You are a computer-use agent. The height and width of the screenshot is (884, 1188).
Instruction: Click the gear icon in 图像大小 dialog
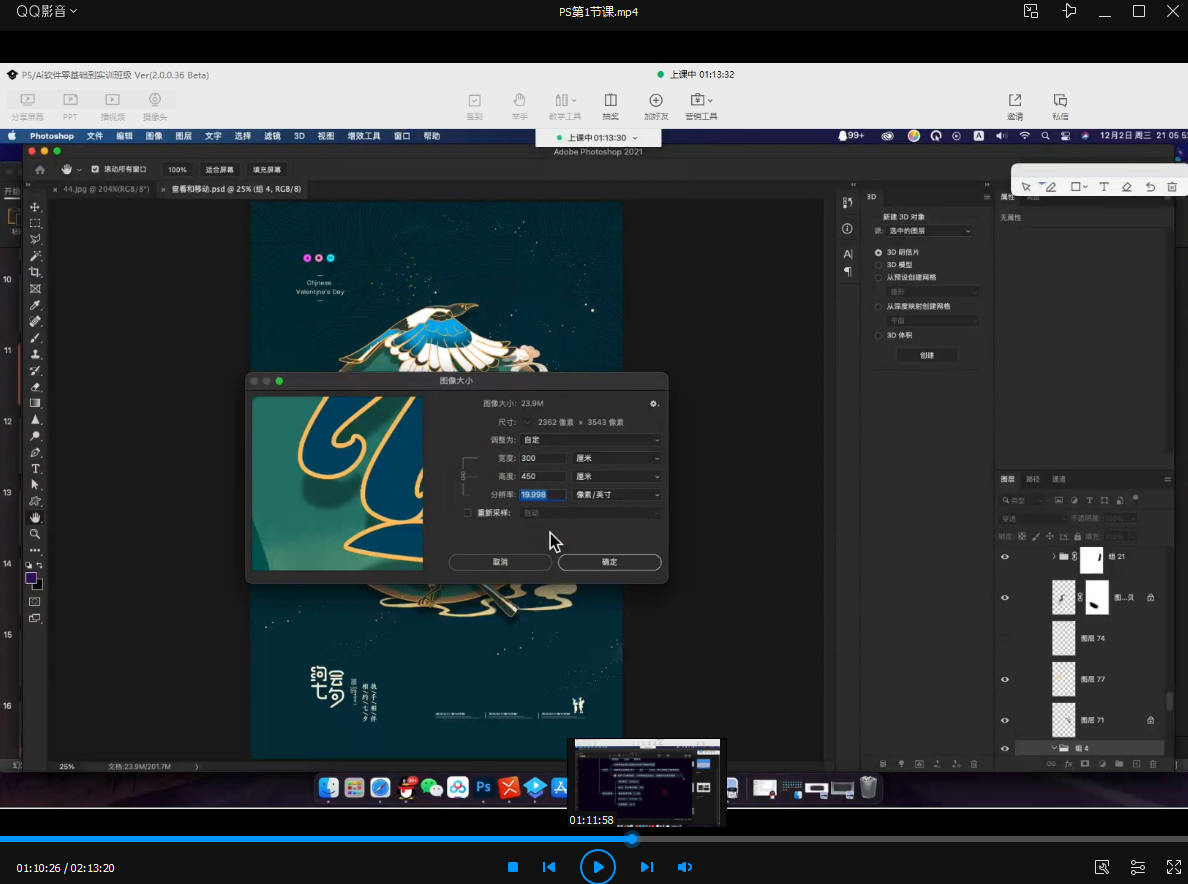(x=654, y=404)
